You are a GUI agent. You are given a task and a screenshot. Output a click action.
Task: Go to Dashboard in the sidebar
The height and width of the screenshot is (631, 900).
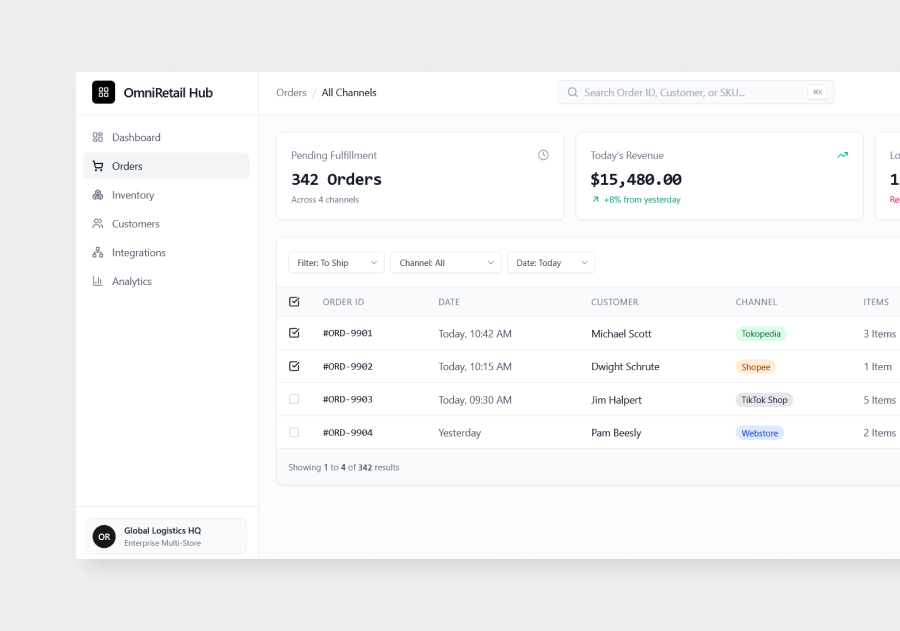coord(166,137)
